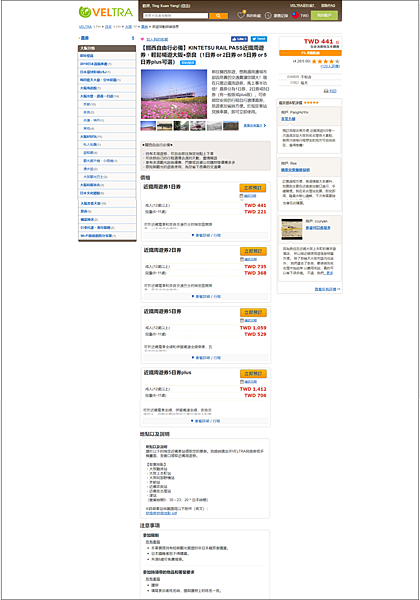
Task: Expand details for the 1-day pass
Action: (x=206, y=235)
